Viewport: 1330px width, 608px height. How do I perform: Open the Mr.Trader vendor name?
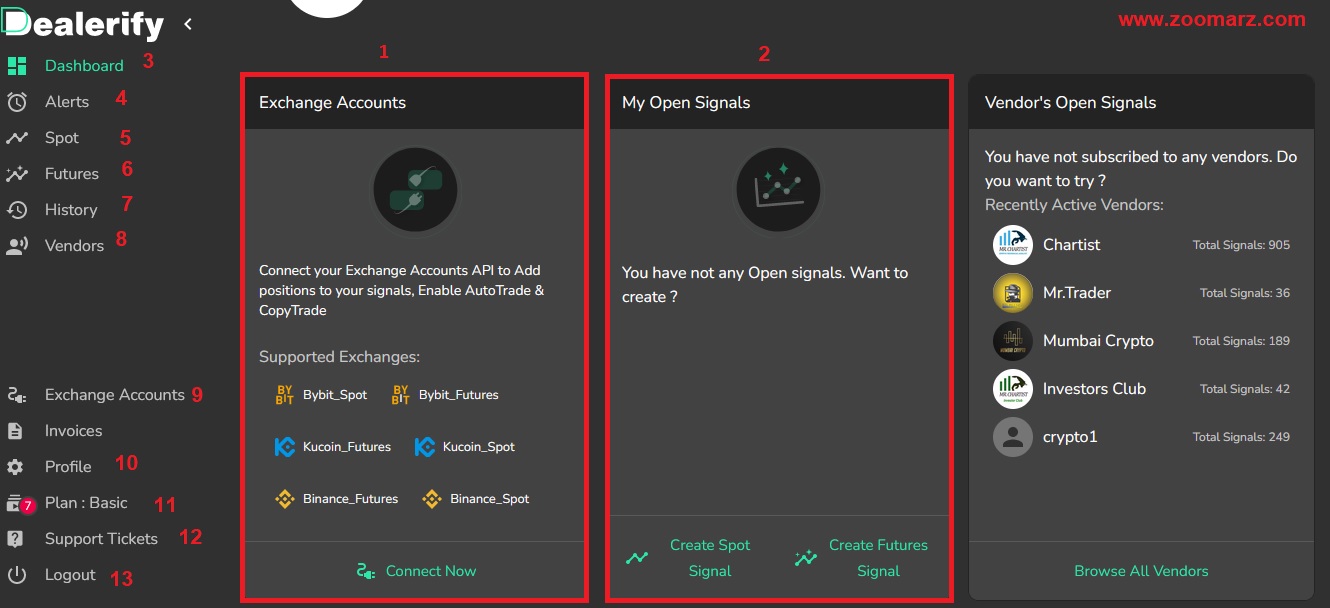[x=1077, y=293]
